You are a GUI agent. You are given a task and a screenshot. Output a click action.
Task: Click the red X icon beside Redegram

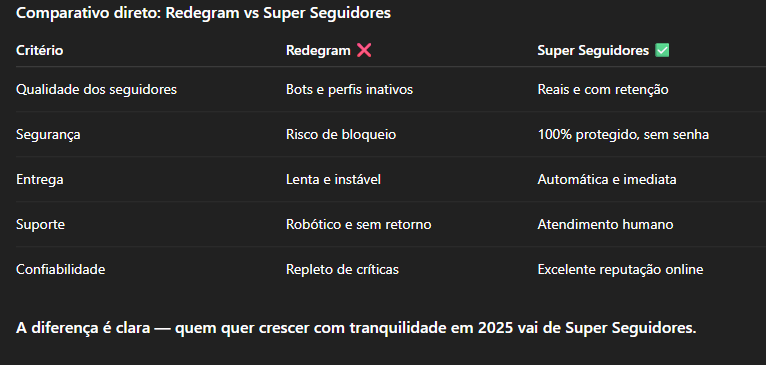(364, 50)
